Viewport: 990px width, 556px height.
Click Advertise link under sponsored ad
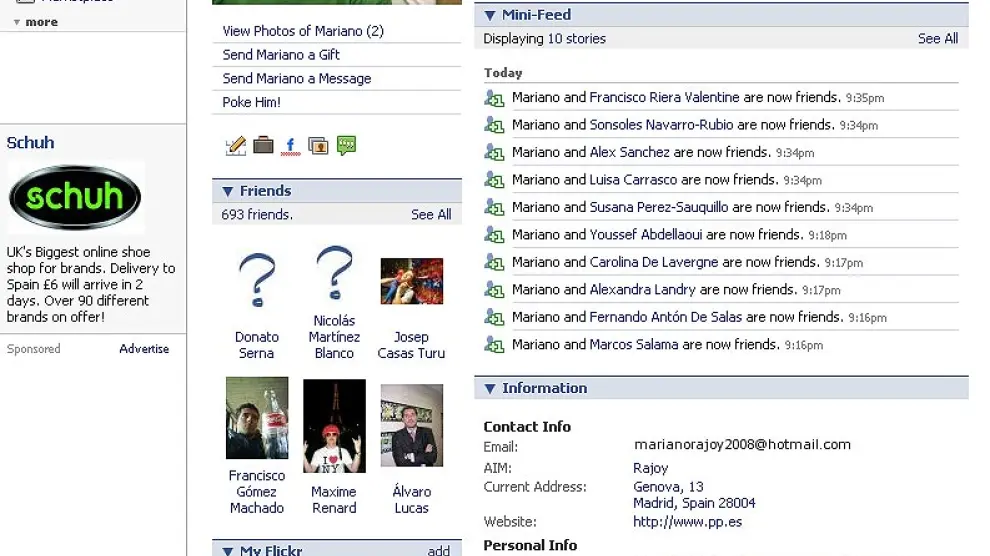point(144,349)
